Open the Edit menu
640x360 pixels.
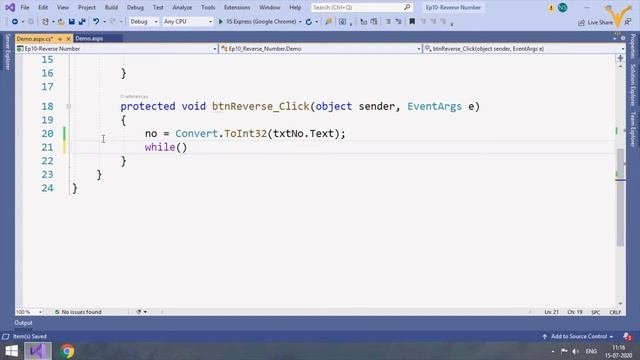pyautogui.click(x=43, y=7)
